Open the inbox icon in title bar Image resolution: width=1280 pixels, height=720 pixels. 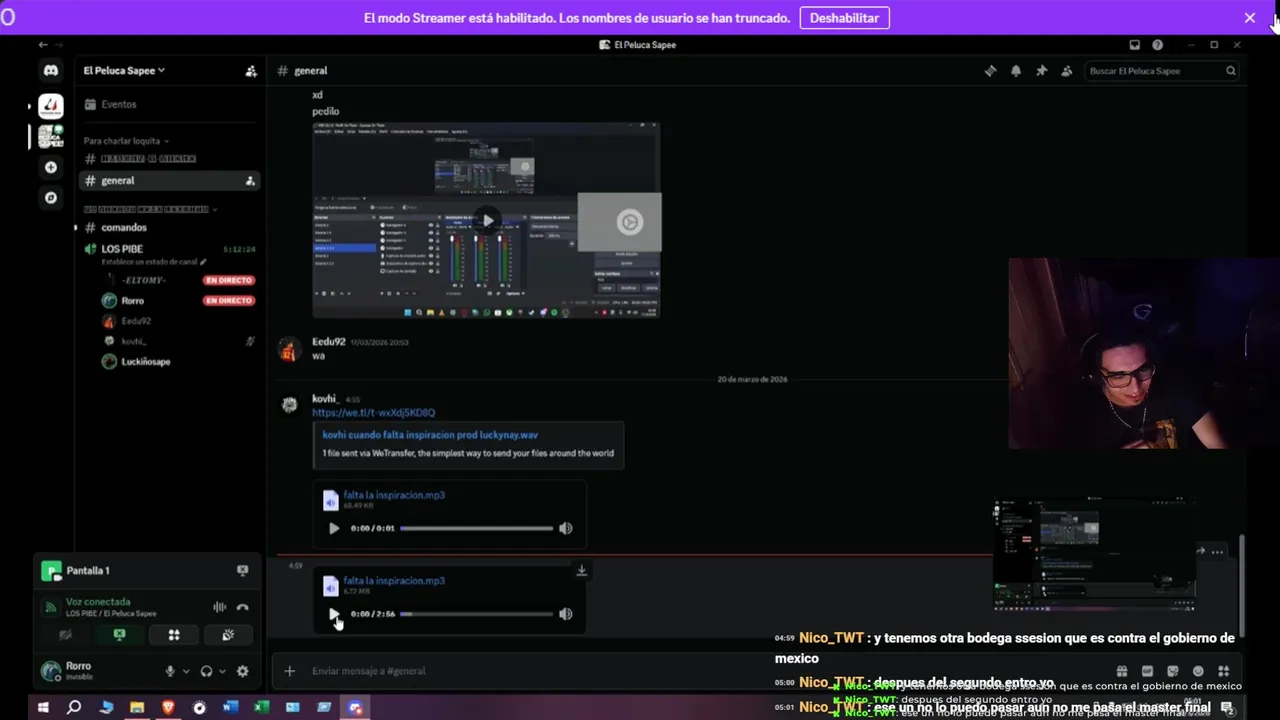(x=1134, y=45)
